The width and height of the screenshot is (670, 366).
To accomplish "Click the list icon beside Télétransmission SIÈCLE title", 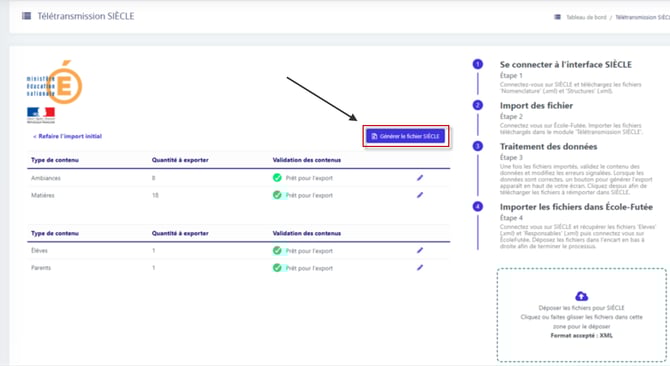I will coord(26,16).
